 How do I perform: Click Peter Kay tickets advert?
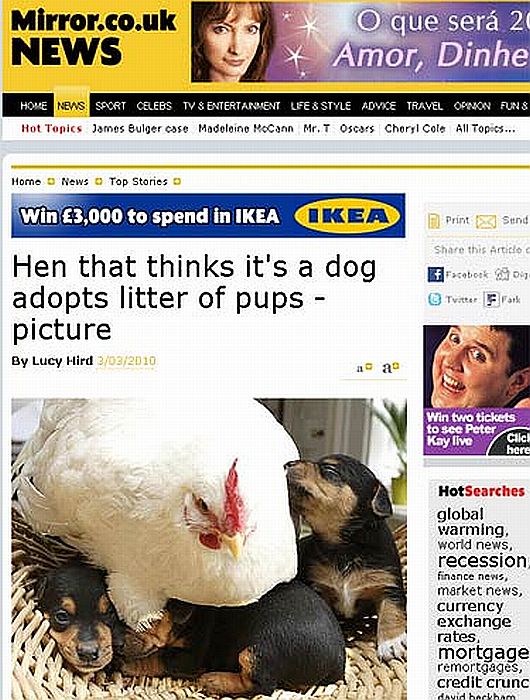point(476,390)
